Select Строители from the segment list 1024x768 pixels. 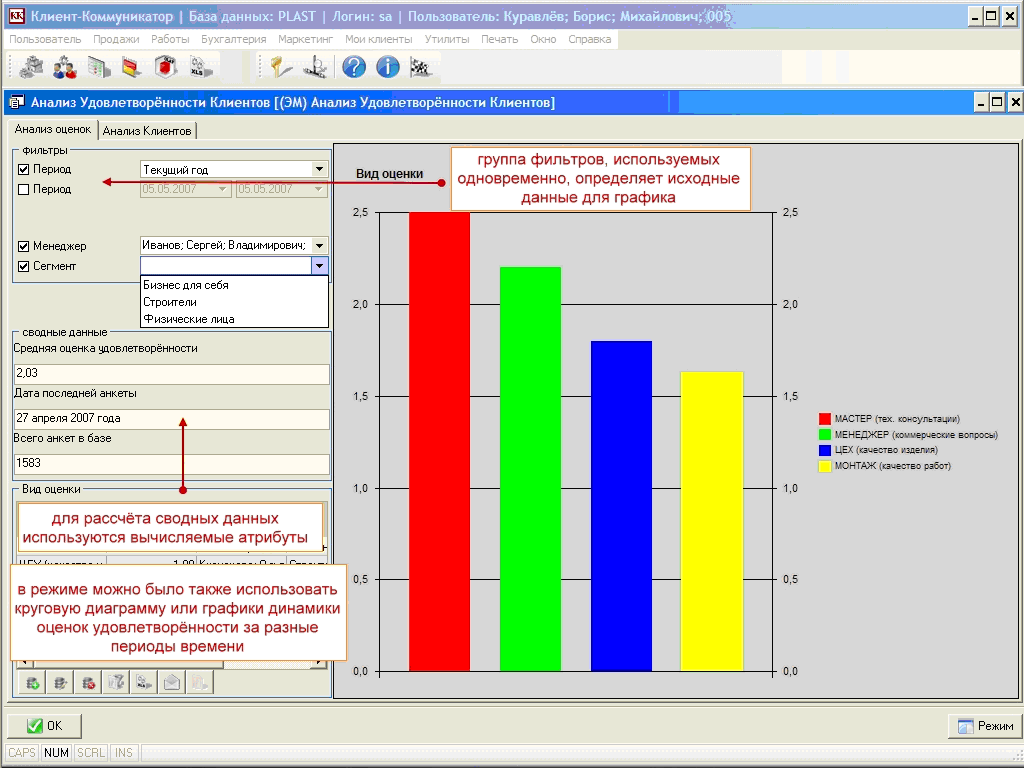click(x=170, y=302)
